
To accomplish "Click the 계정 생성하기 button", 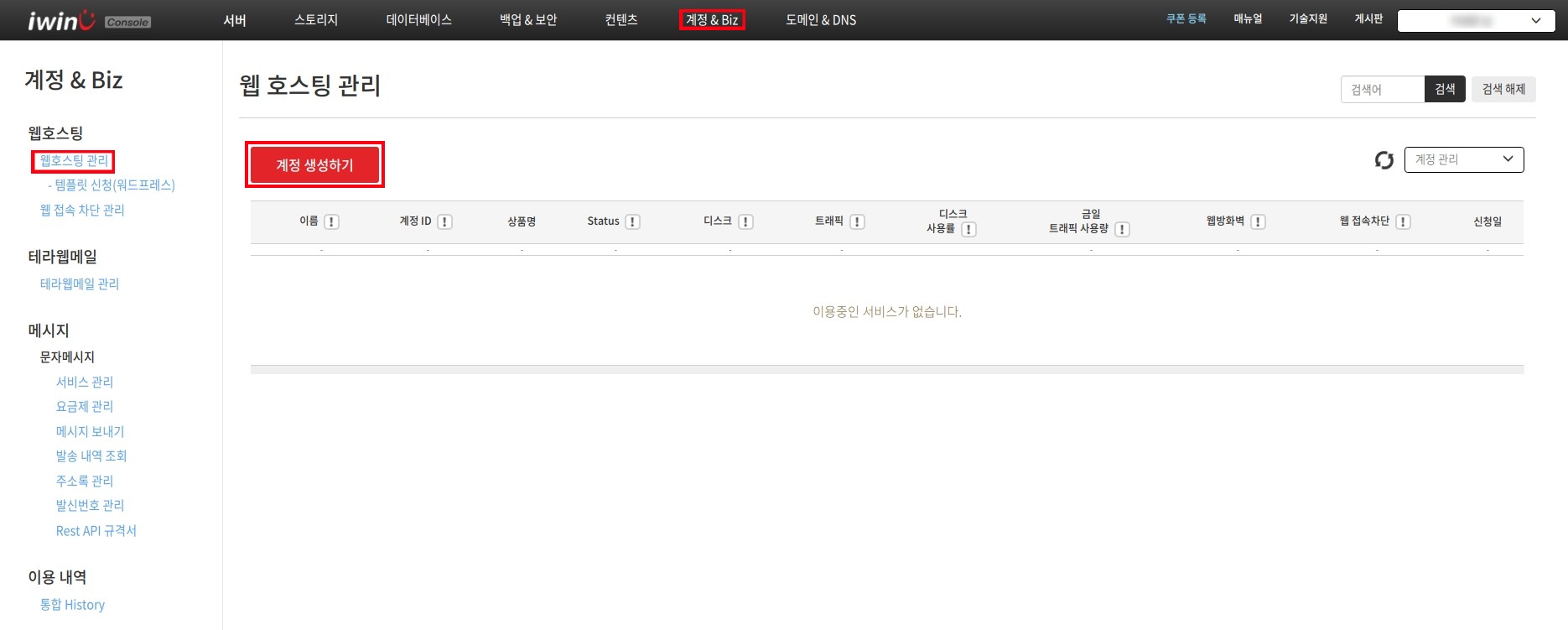I will click(315, 165).
